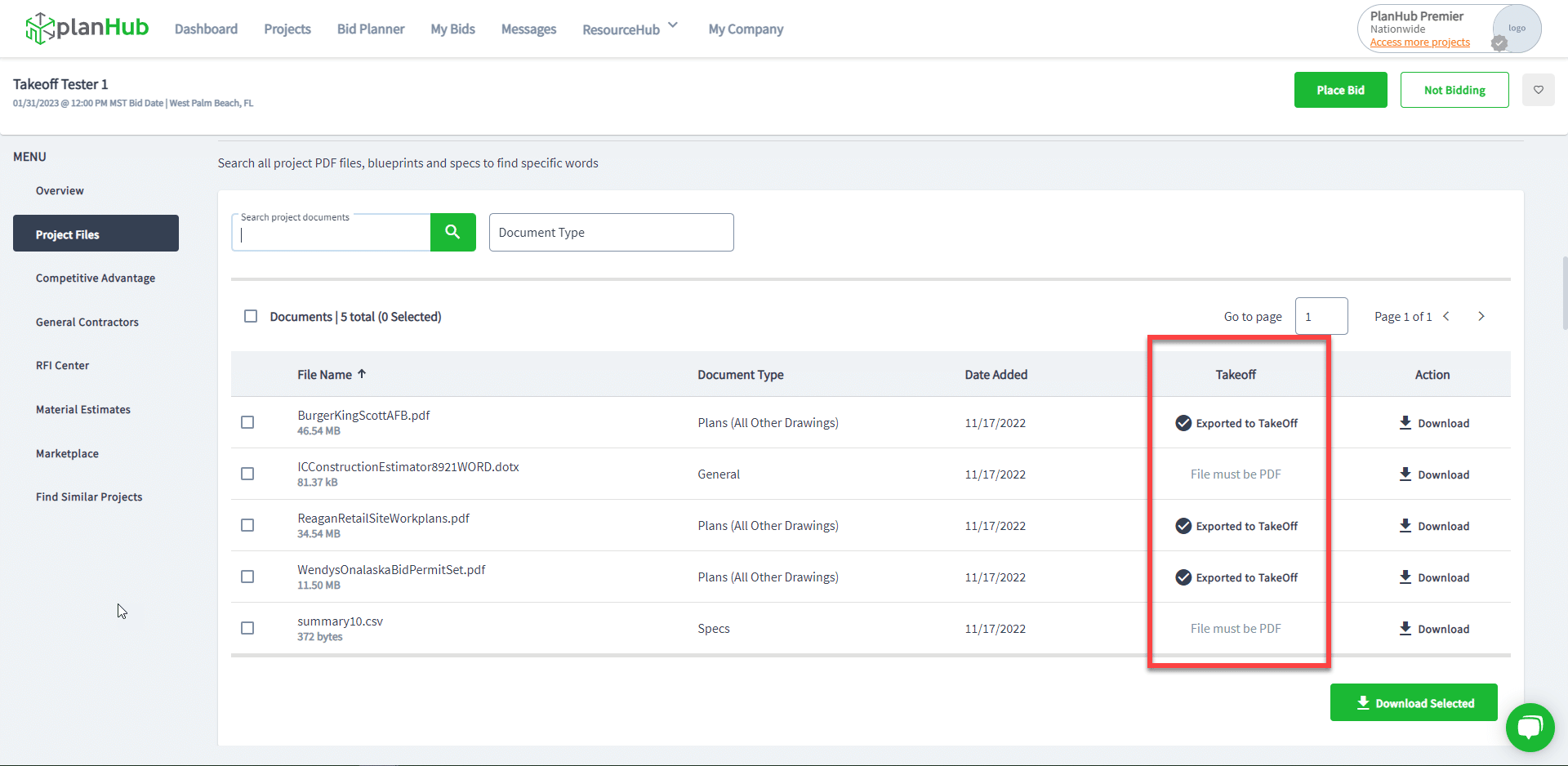Viewport: 1568px width, 766px height.
Task: Click download icon for BurgerKingScottAFB.pdf
Action: click(x=1405, y=423)
